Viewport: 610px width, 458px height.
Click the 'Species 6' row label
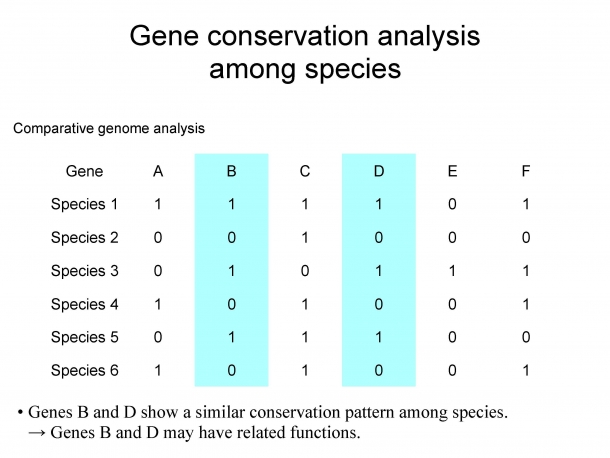84,370
